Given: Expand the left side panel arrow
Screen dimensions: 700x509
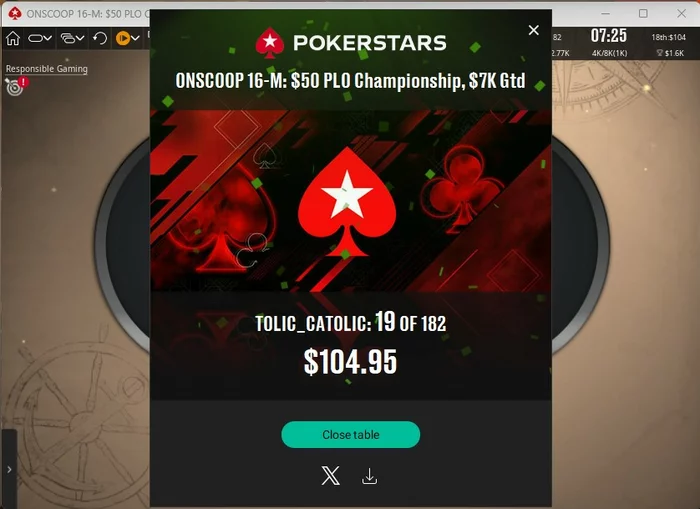Looking at the screenshot, I should coord(9,470).
